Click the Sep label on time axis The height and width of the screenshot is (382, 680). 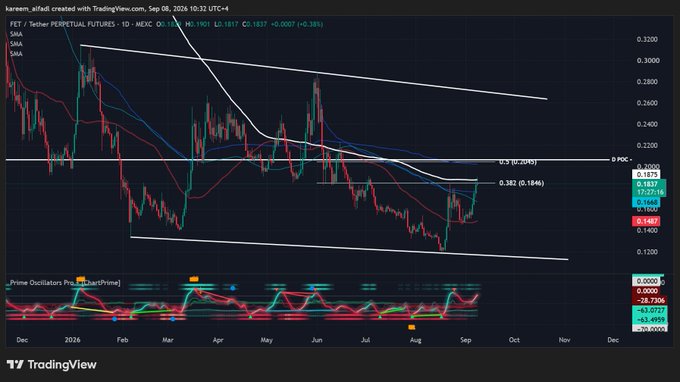tap(466, 340)
